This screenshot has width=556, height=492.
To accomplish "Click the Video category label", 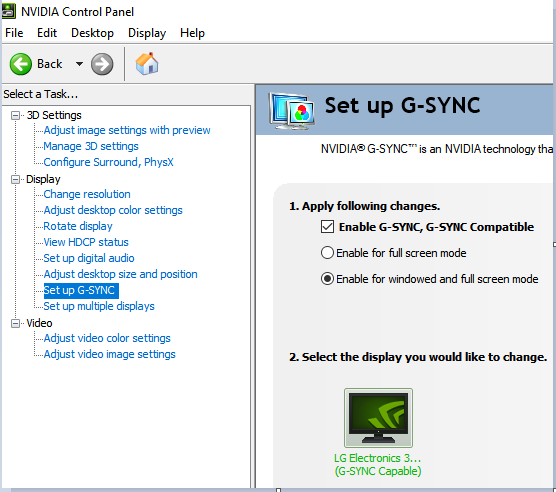I will click(x=39, y=323).
